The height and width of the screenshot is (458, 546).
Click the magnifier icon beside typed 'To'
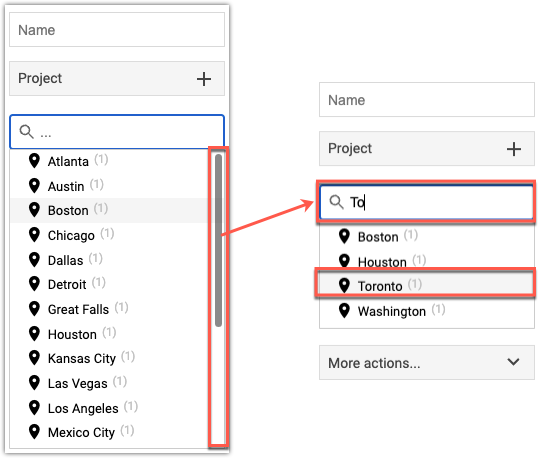coord(336,202)
